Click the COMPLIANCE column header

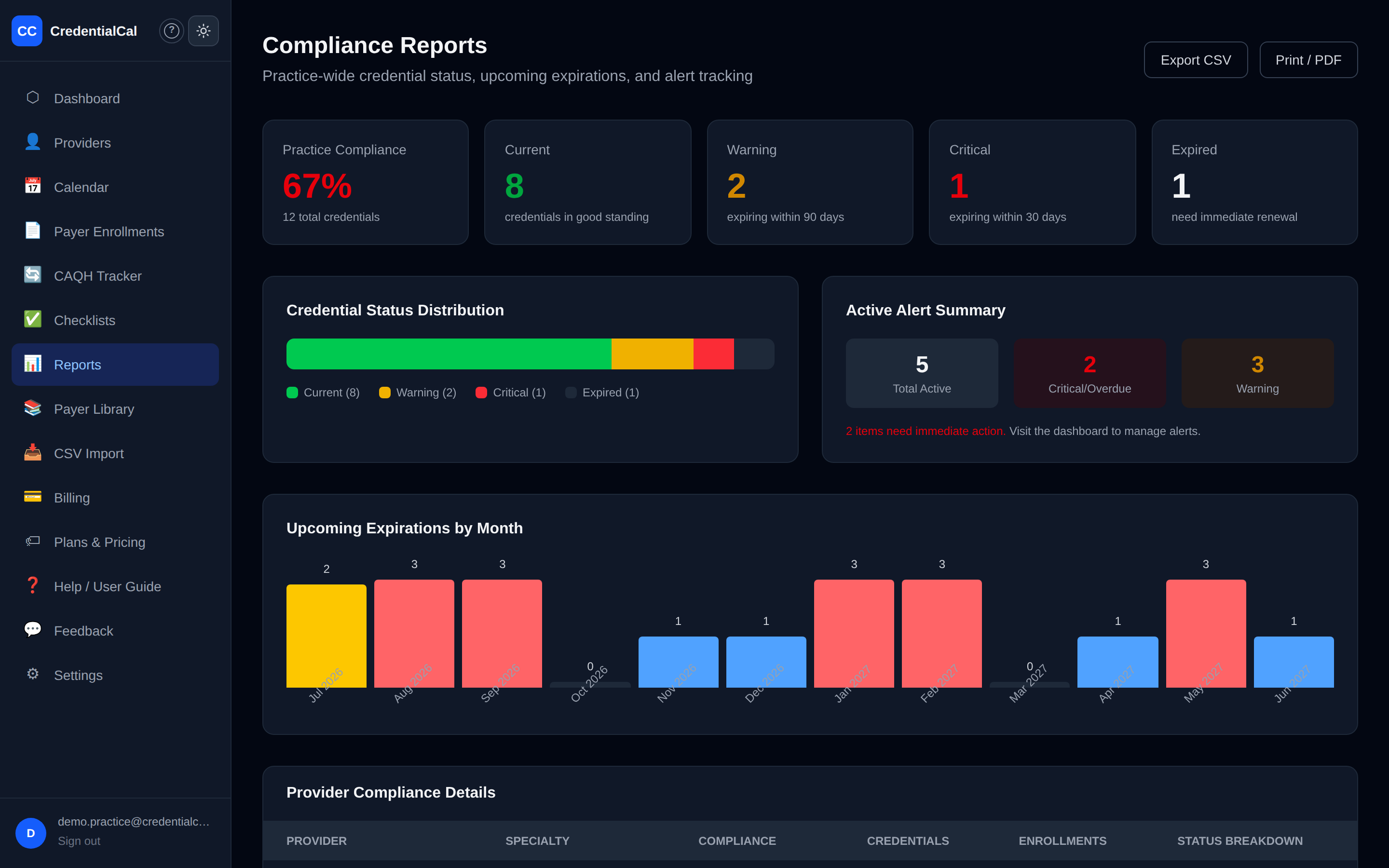pyautogui.click(x=737, y=841)
